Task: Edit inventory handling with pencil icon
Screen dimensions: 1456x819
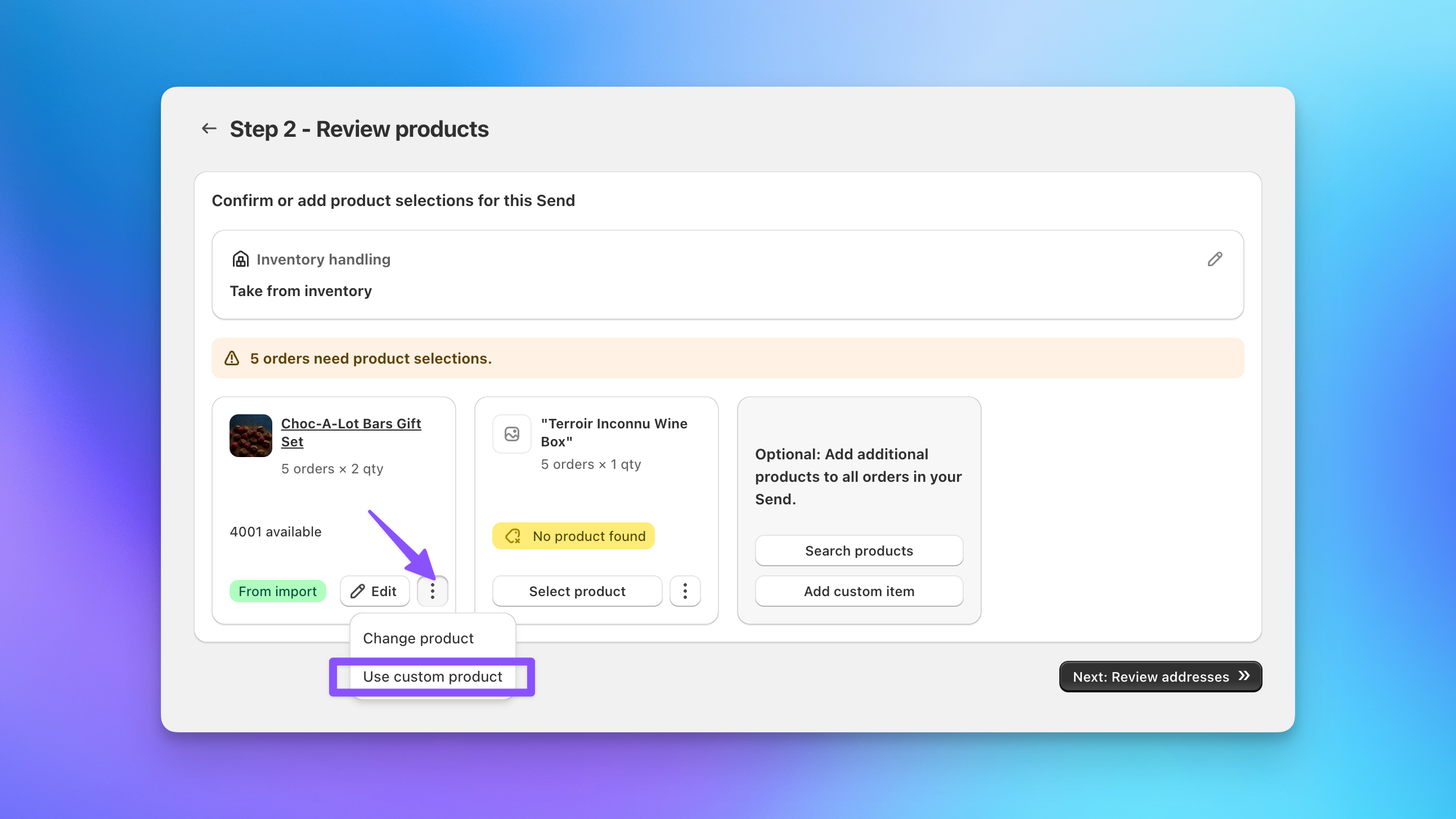Action: tap(1215, 259)
